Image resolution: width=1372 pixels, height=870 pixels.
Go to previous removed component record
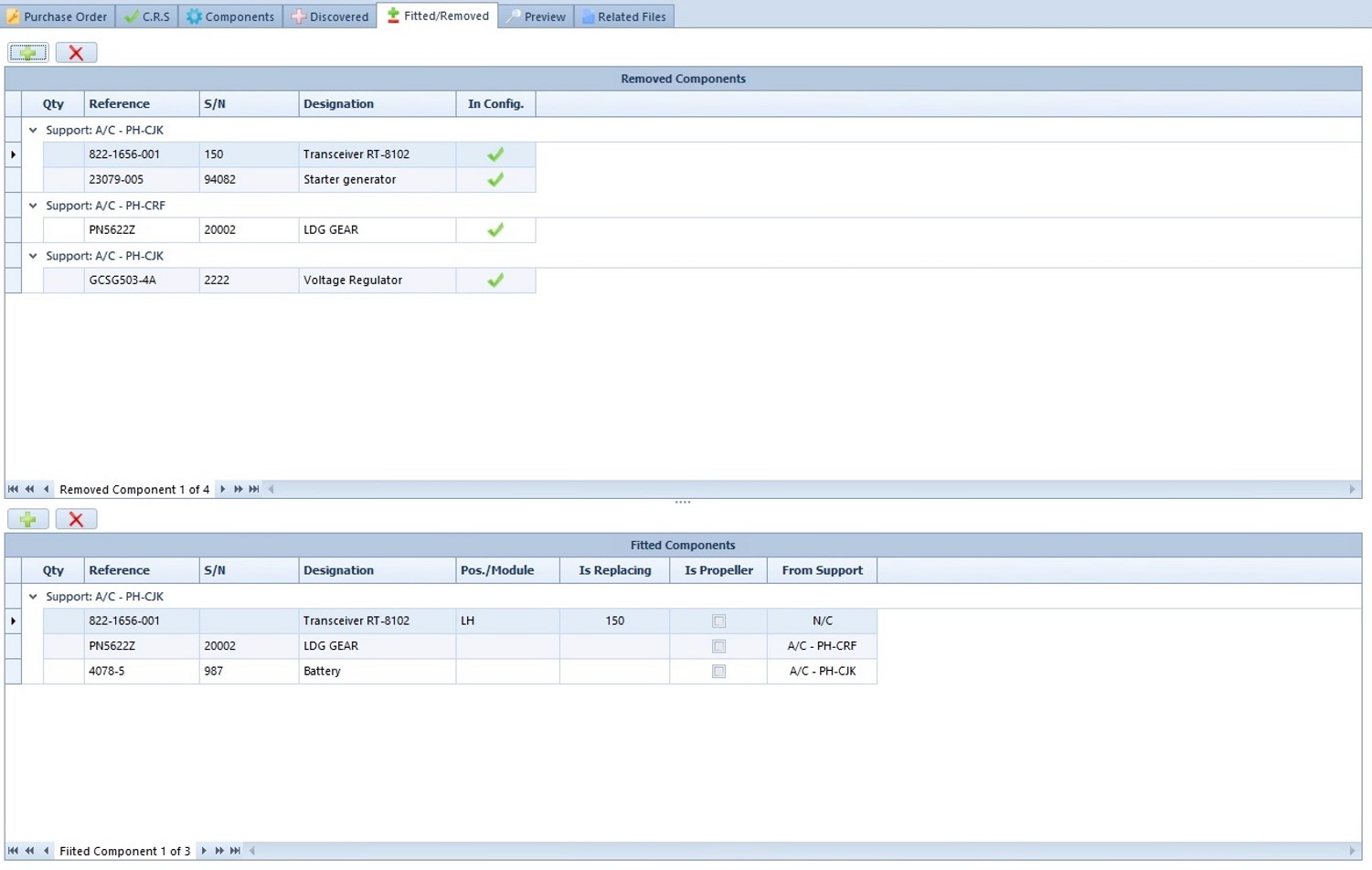tap(46, 489)
